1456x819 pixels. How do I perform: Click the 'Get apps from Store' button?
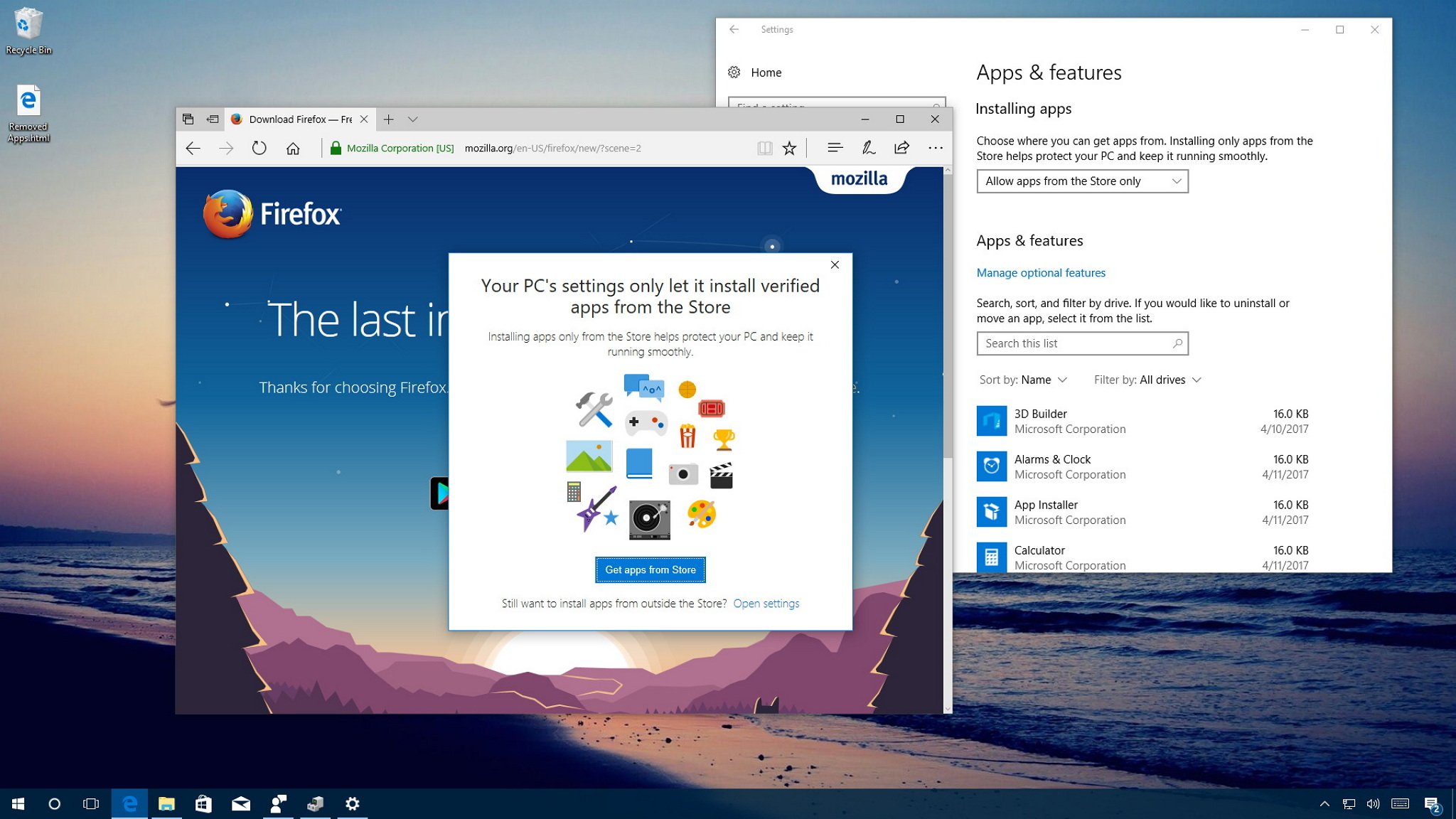pos(650,570)
